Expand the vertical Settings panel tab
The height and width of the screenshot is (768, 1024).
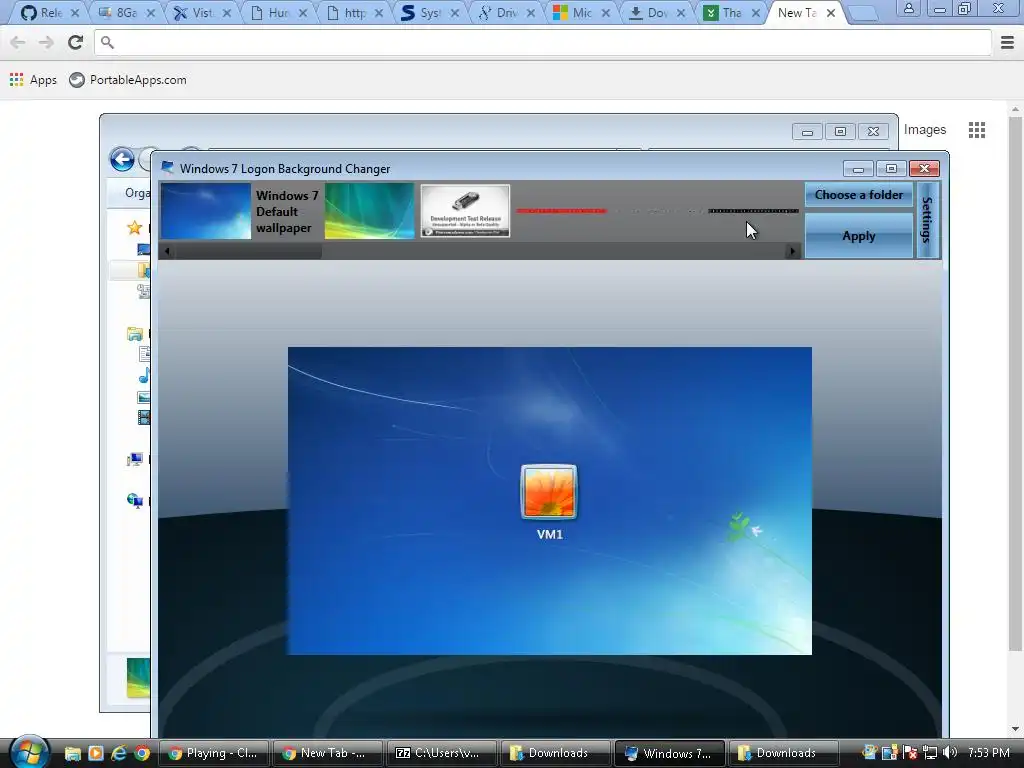[927, 220]
